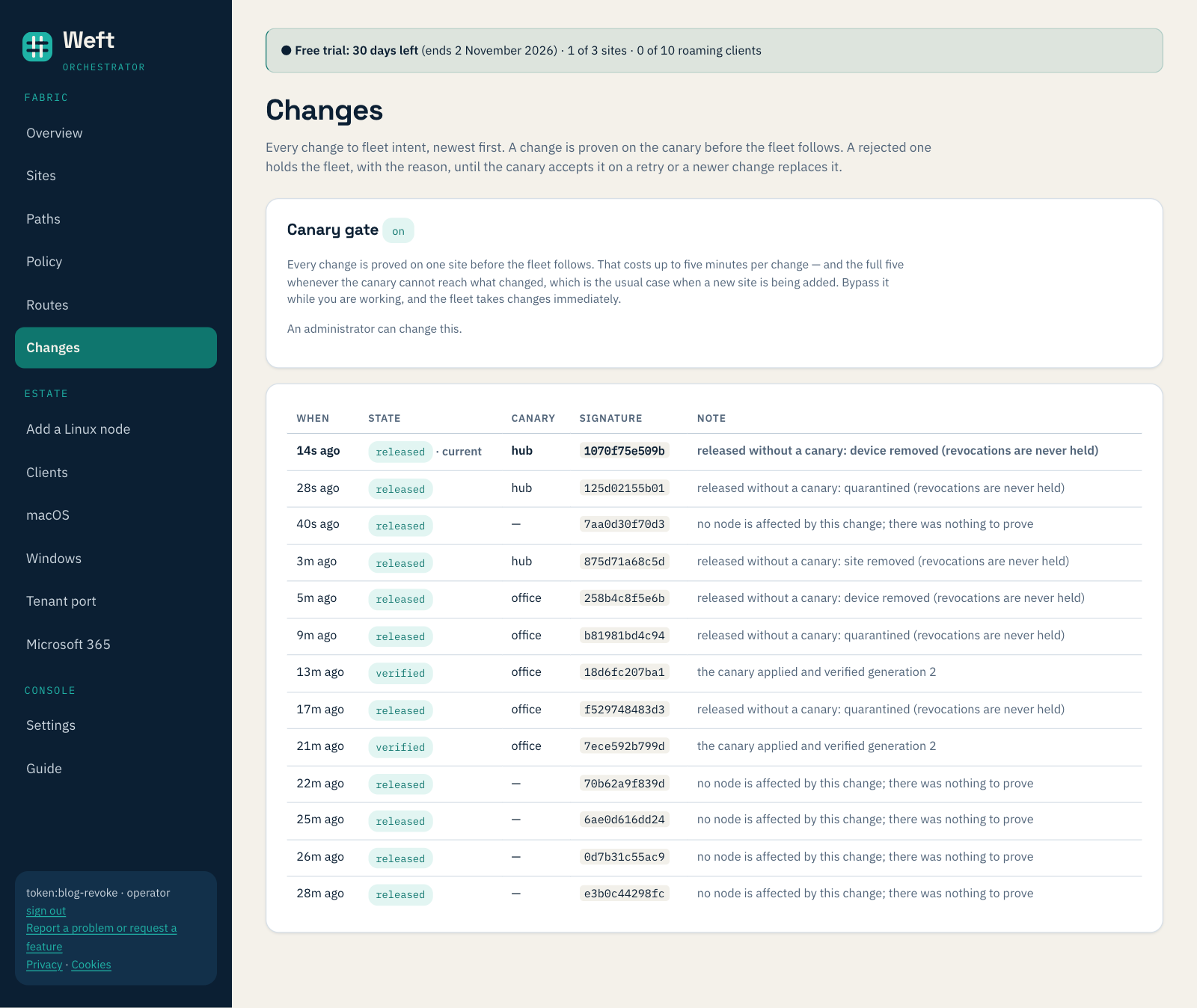The image size is (1197, 1008).
Task: Click signature e3b0c44298fc
Action: click(x=624, y=894)
